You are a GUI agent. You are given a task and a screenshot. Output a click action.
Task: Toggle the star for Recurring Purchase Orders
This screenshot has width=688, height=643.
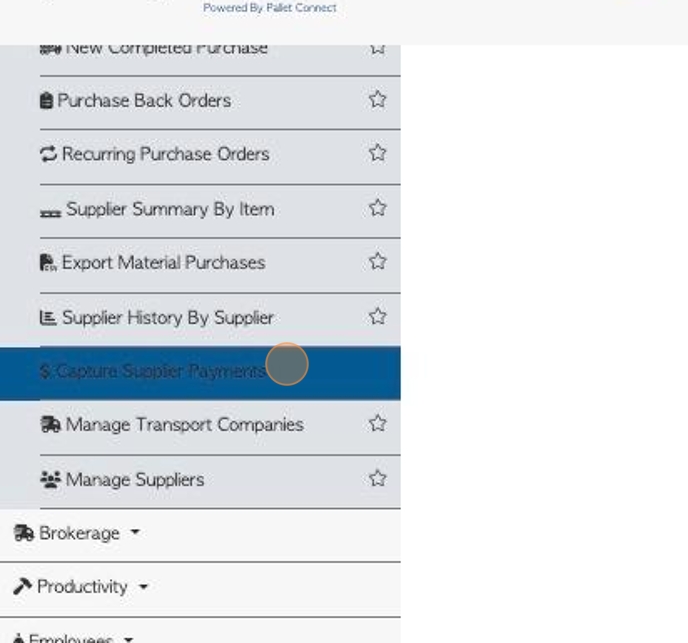tap(377, 153)
